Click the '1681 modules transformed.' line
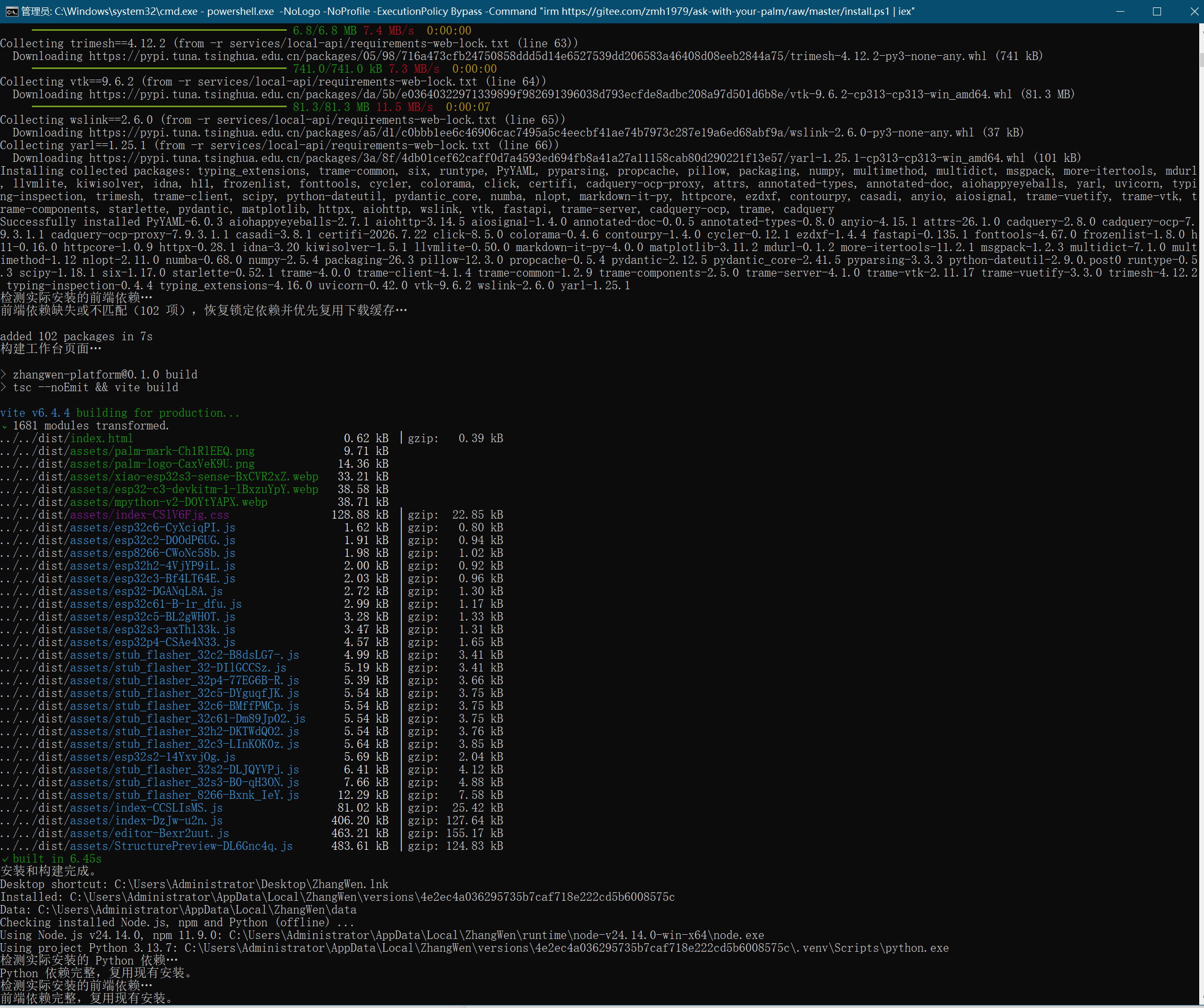 85,426
